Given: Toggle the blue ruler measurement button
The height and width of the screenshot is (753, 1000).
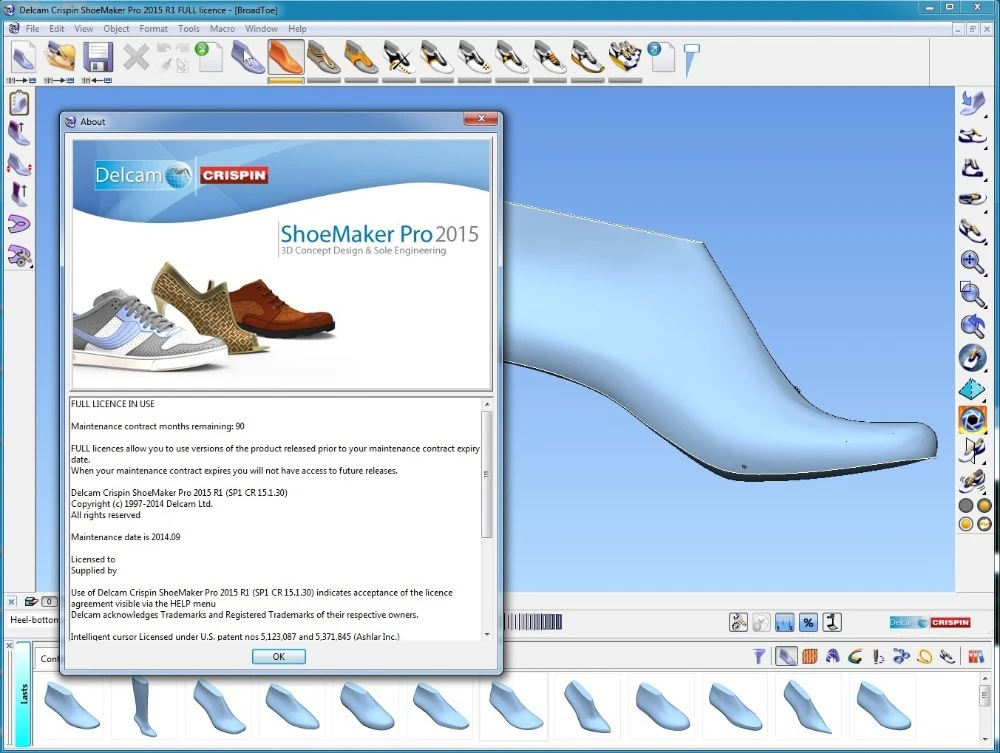Looking at the screenshot, I should (784, 622).
